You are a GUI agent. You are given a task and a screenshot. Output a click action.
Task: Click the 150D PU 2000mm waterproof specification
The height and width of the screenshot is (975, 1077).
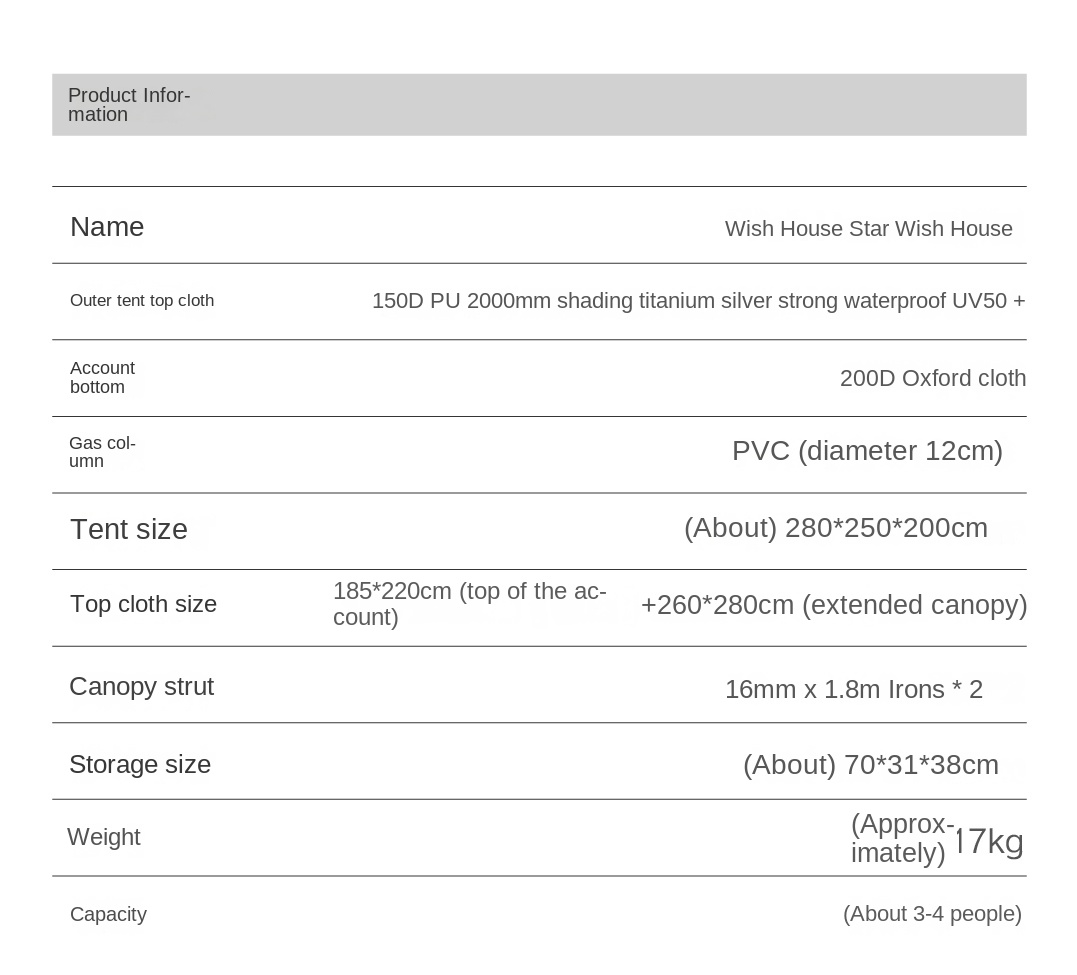[698, 301]
